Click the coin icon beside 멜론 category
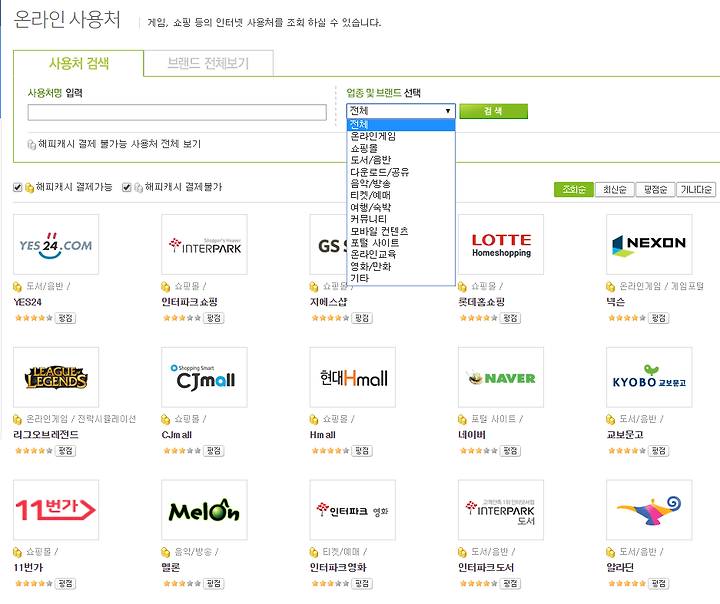720x604 pixels. click(166, 552)
